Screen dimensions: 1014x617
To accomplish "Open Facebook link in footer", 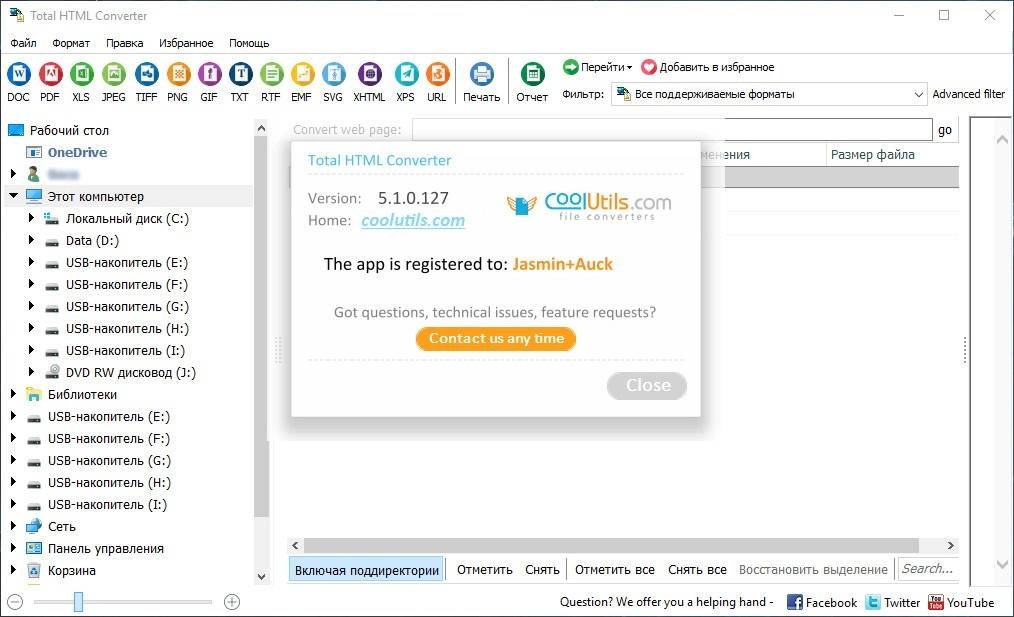I will point(822,602).
